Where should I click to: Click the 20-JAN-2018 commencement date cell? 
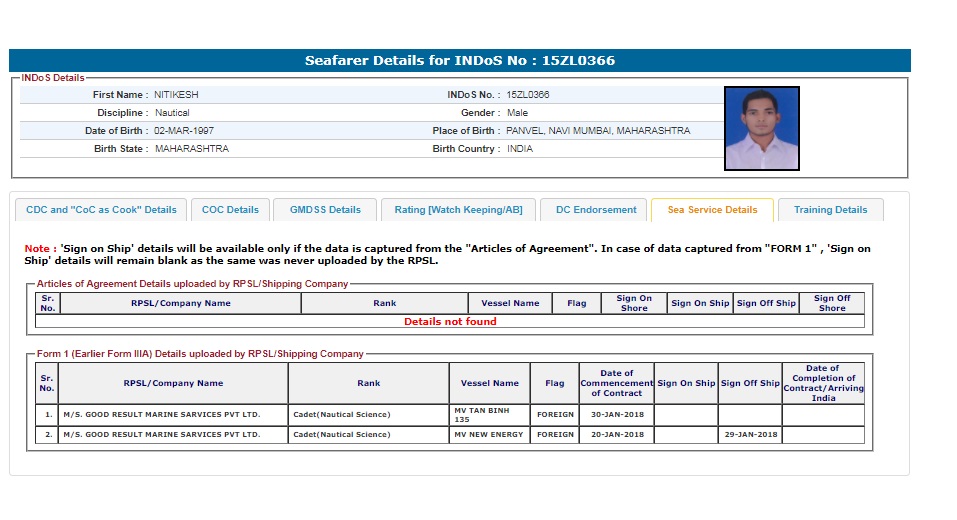click(616, 435)
